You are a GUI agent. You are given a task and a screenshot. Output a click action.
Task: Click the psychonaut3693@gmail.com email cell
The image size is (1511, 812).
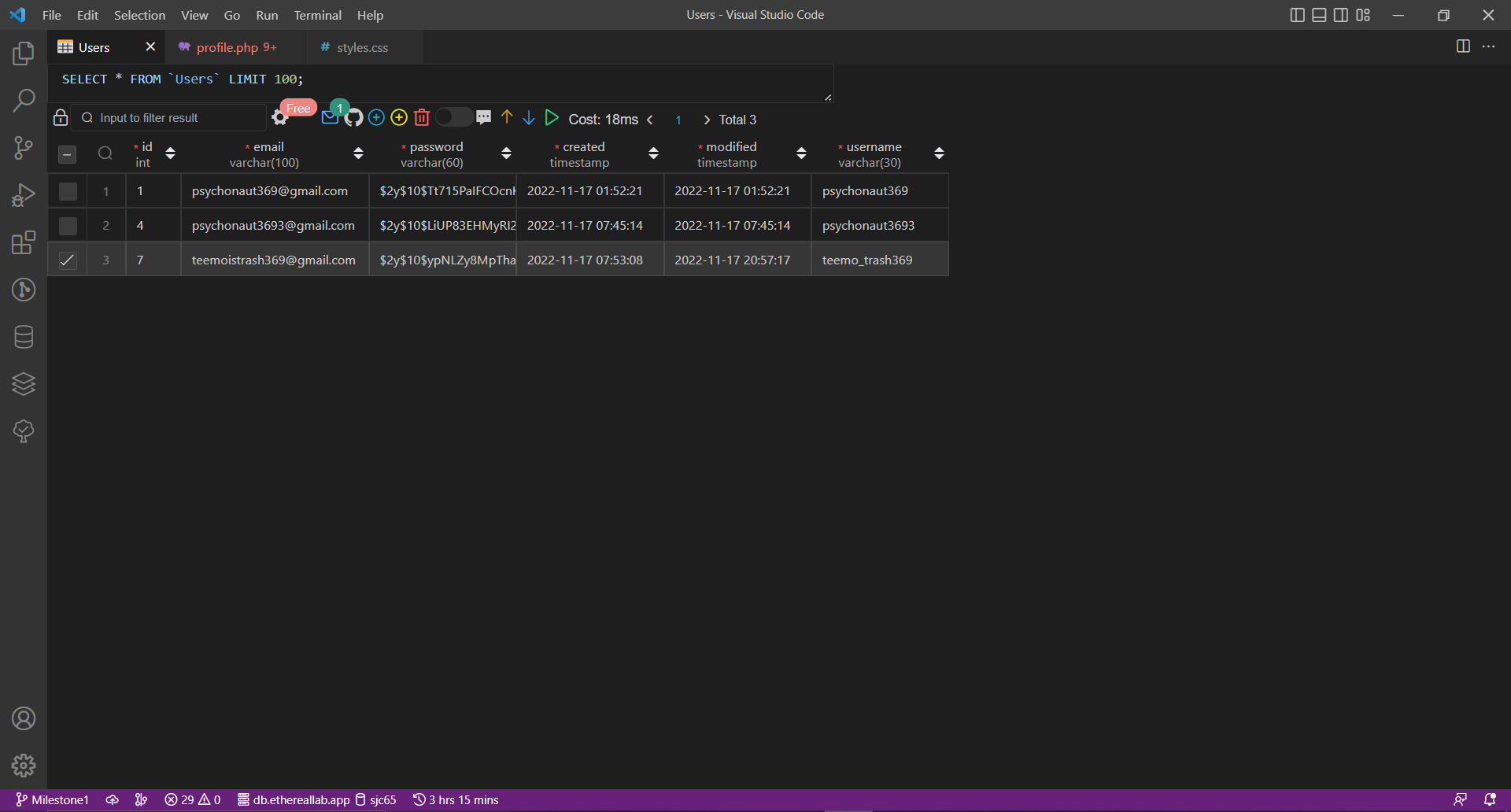pos(273,226)
